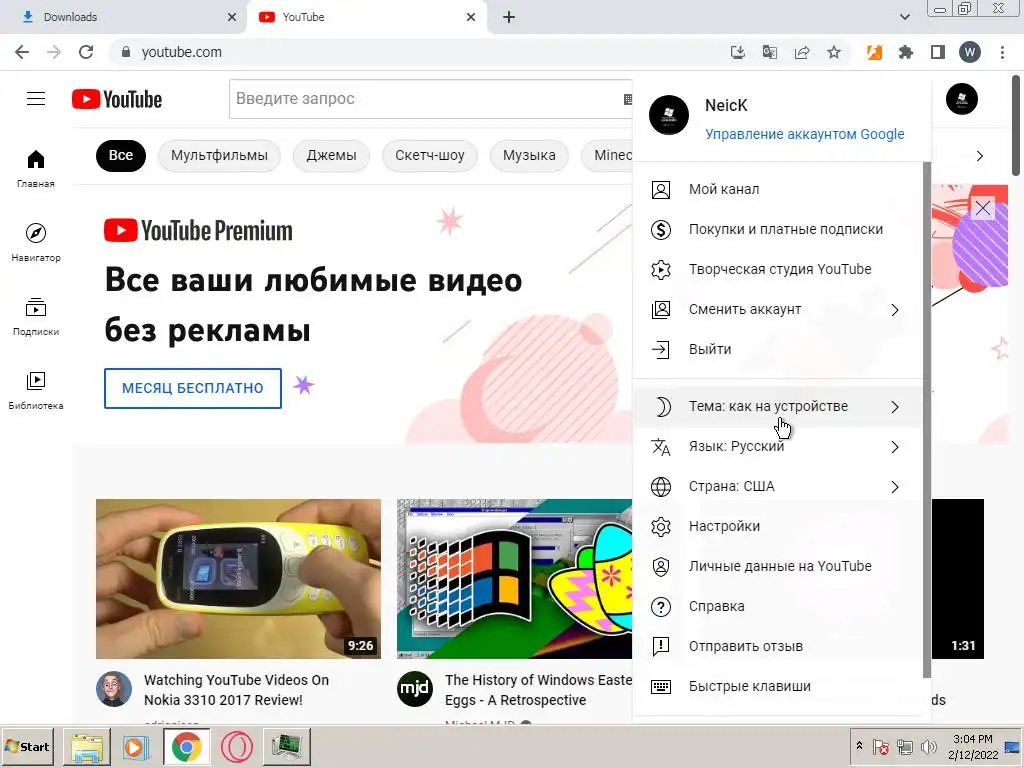
Task: Open Подписки subscriptions sidebar icon
Action: tap(36, 317)
